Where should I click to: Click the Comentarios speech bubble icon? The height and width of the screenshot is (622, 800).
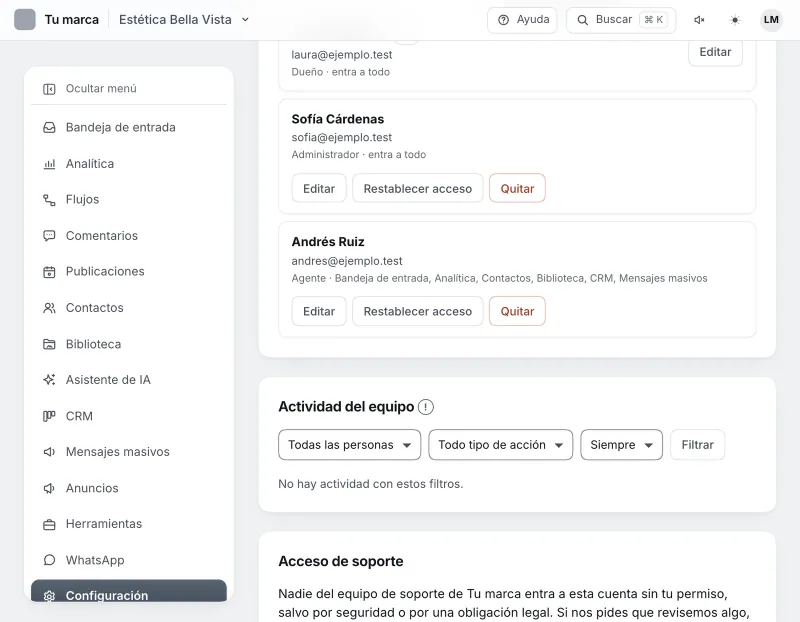(49, 236)
